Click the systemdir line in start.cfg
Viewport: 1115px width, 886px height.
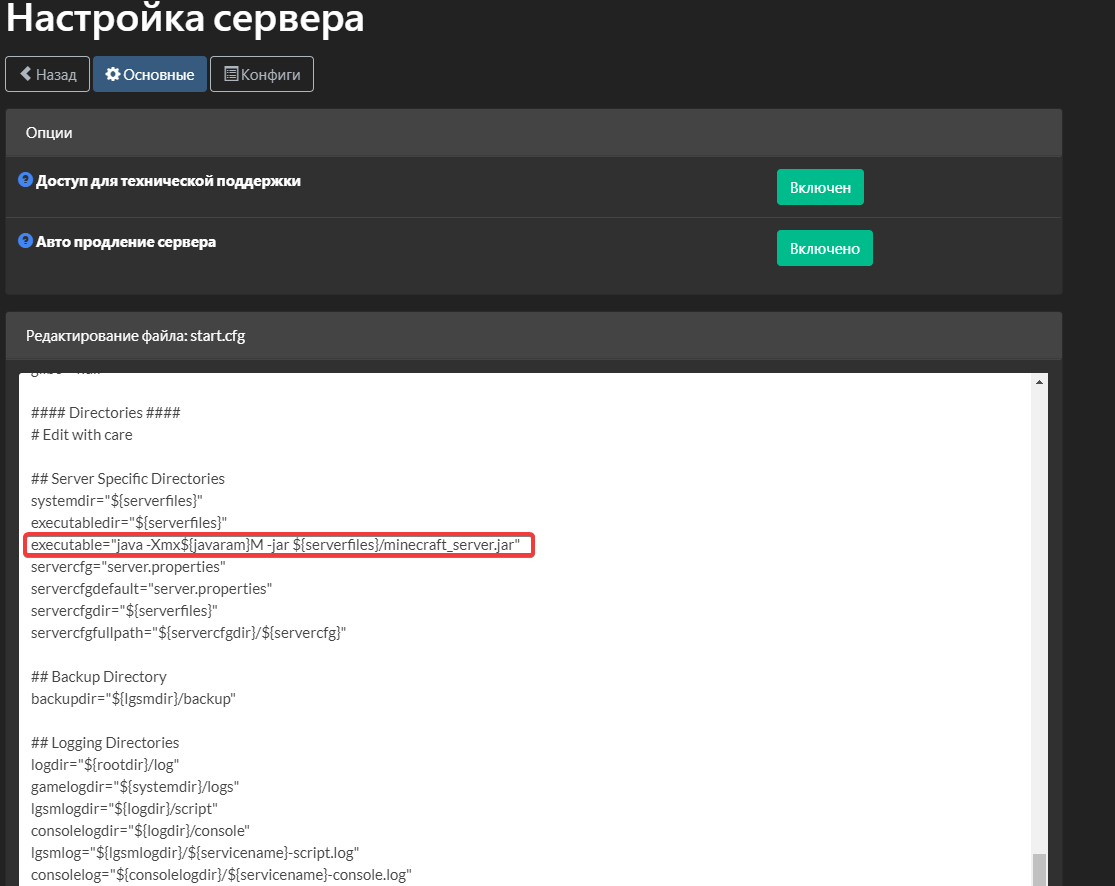117,501
